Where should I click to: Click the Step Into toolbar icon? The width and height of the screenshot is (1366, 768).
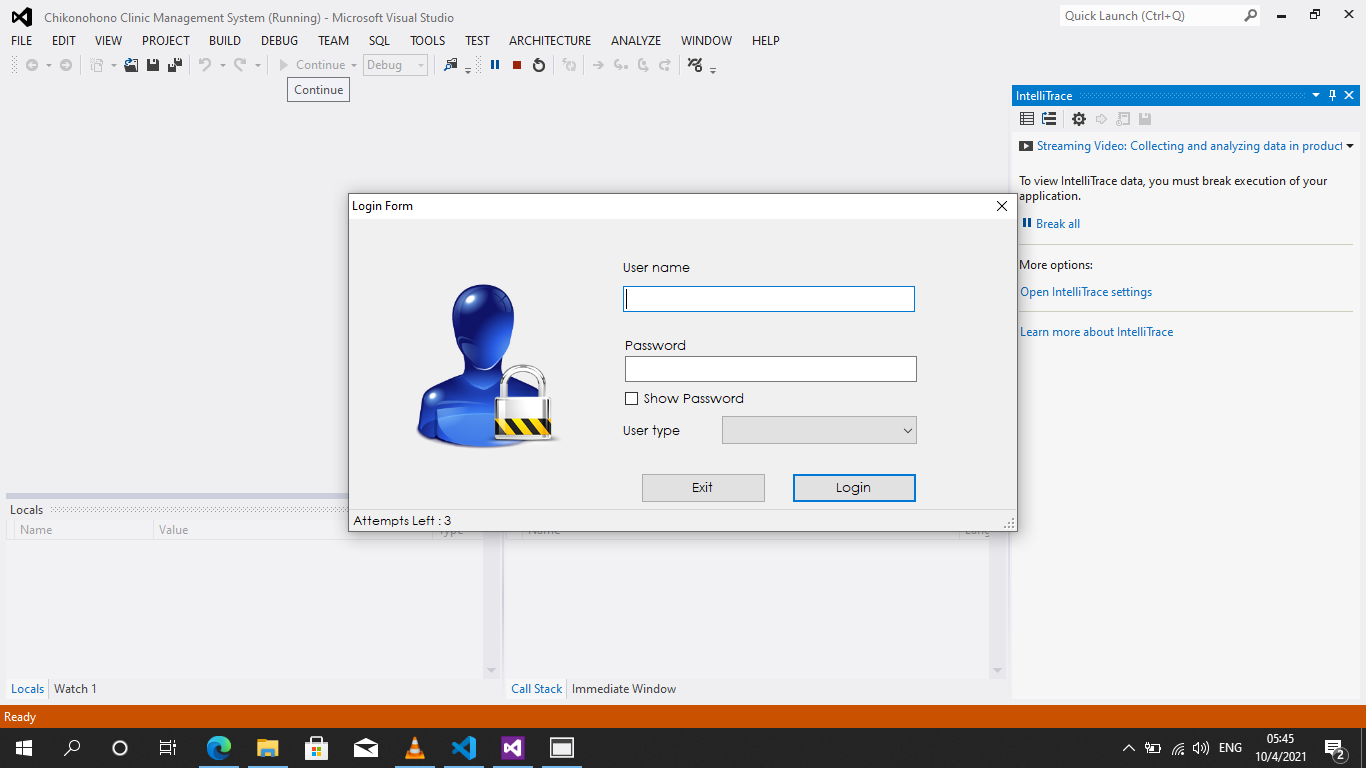click(620, 65)
